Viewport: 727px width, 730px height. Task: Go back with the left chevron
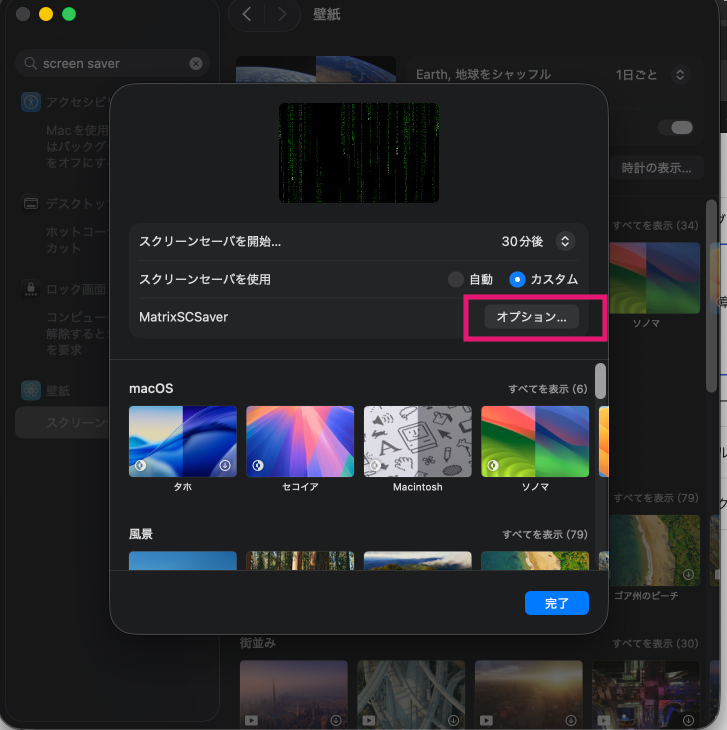pyautogui.click(x=247, y=14)
